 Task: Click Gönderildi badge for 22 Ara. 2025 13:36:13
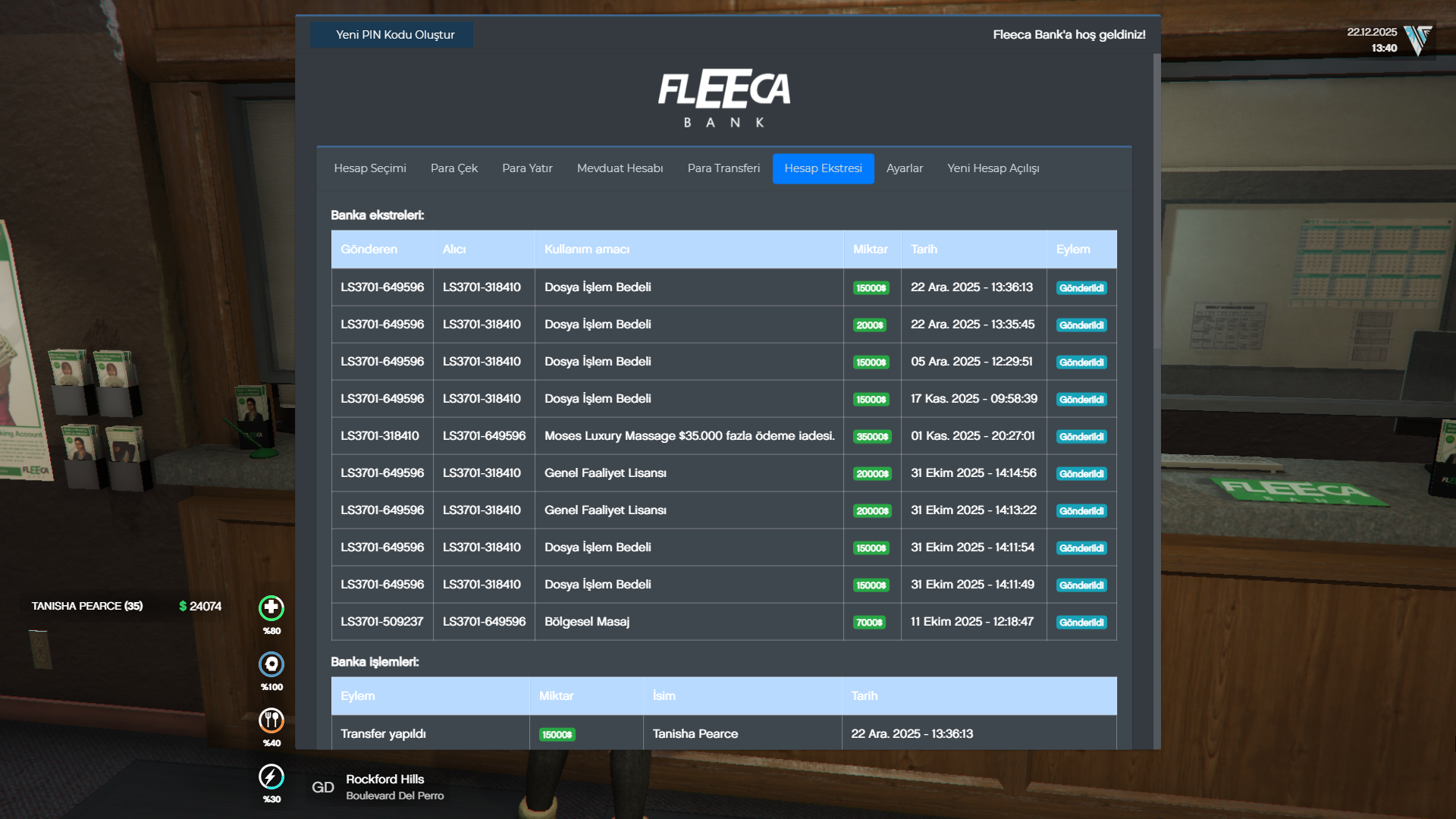tap(1081, 288)
